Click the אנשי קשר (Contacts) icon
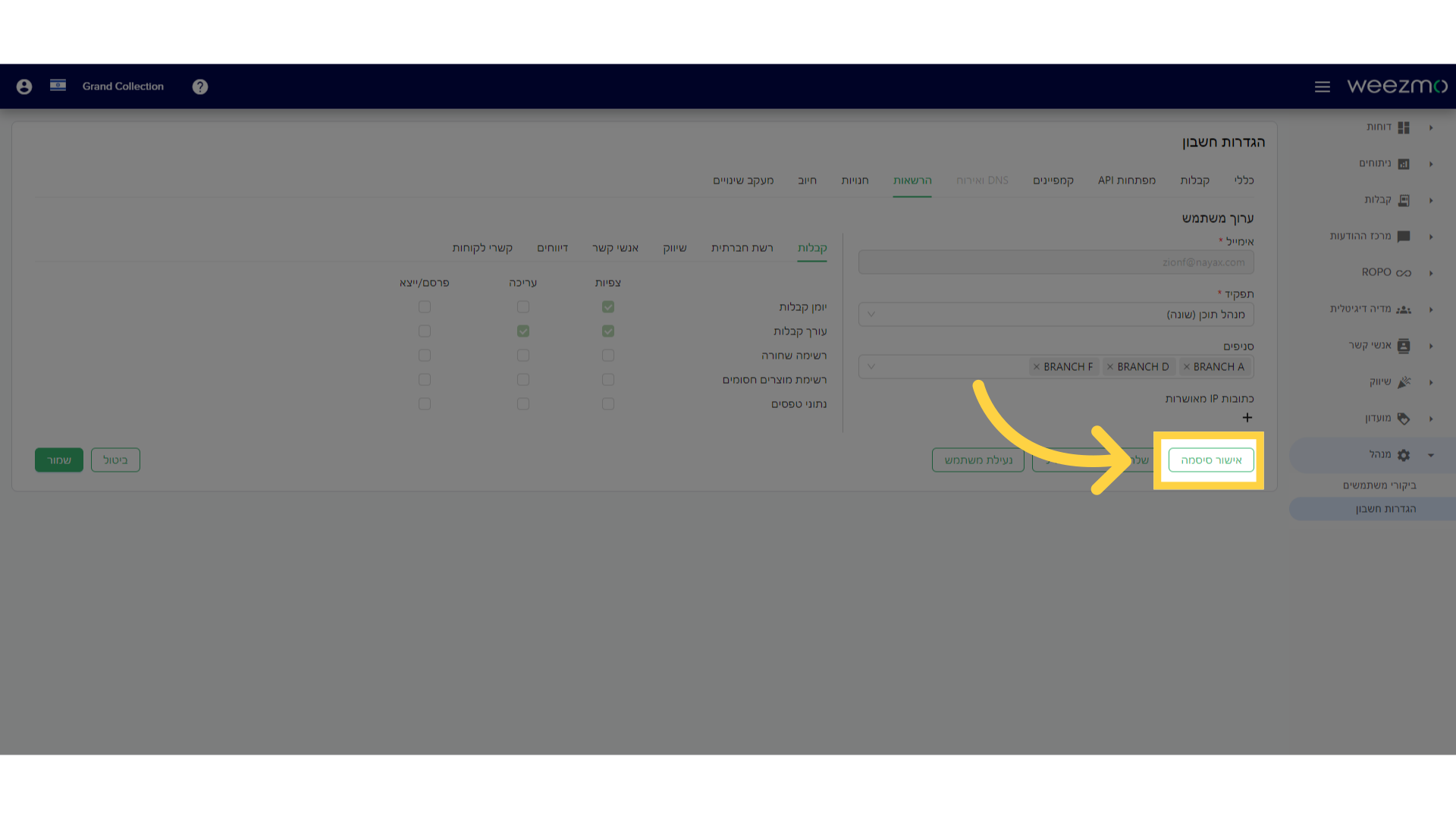 click(1405, 345)
